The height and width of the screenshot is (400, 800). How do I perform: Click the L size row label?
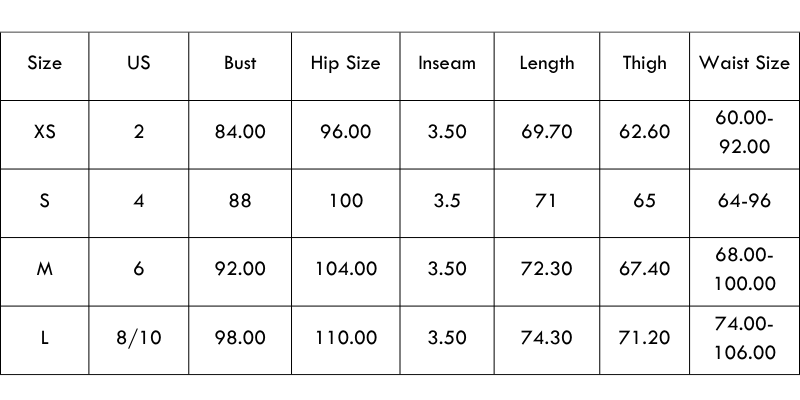pyautogui.click(x=45, y=338)
